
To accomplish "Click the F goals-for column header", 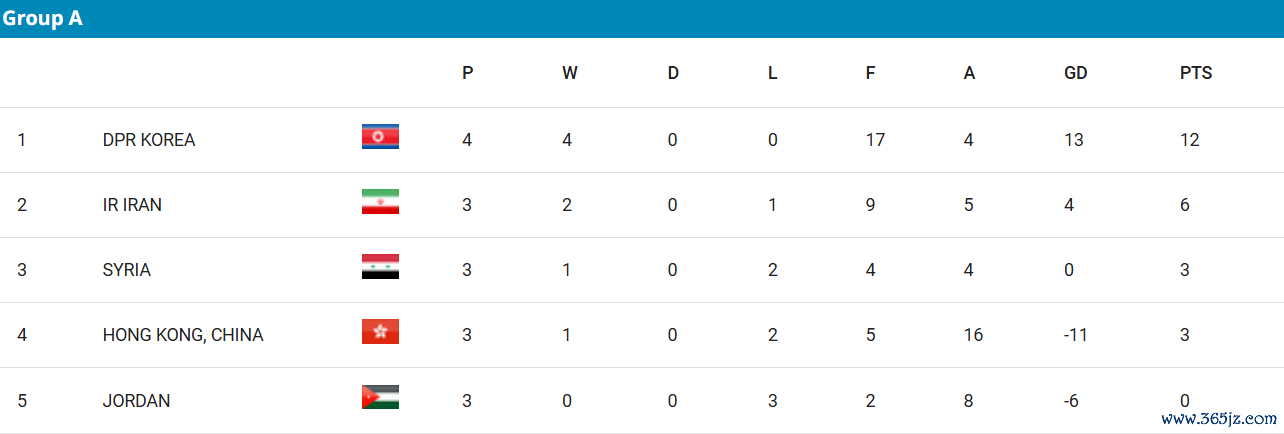I will tap(871, 73).
